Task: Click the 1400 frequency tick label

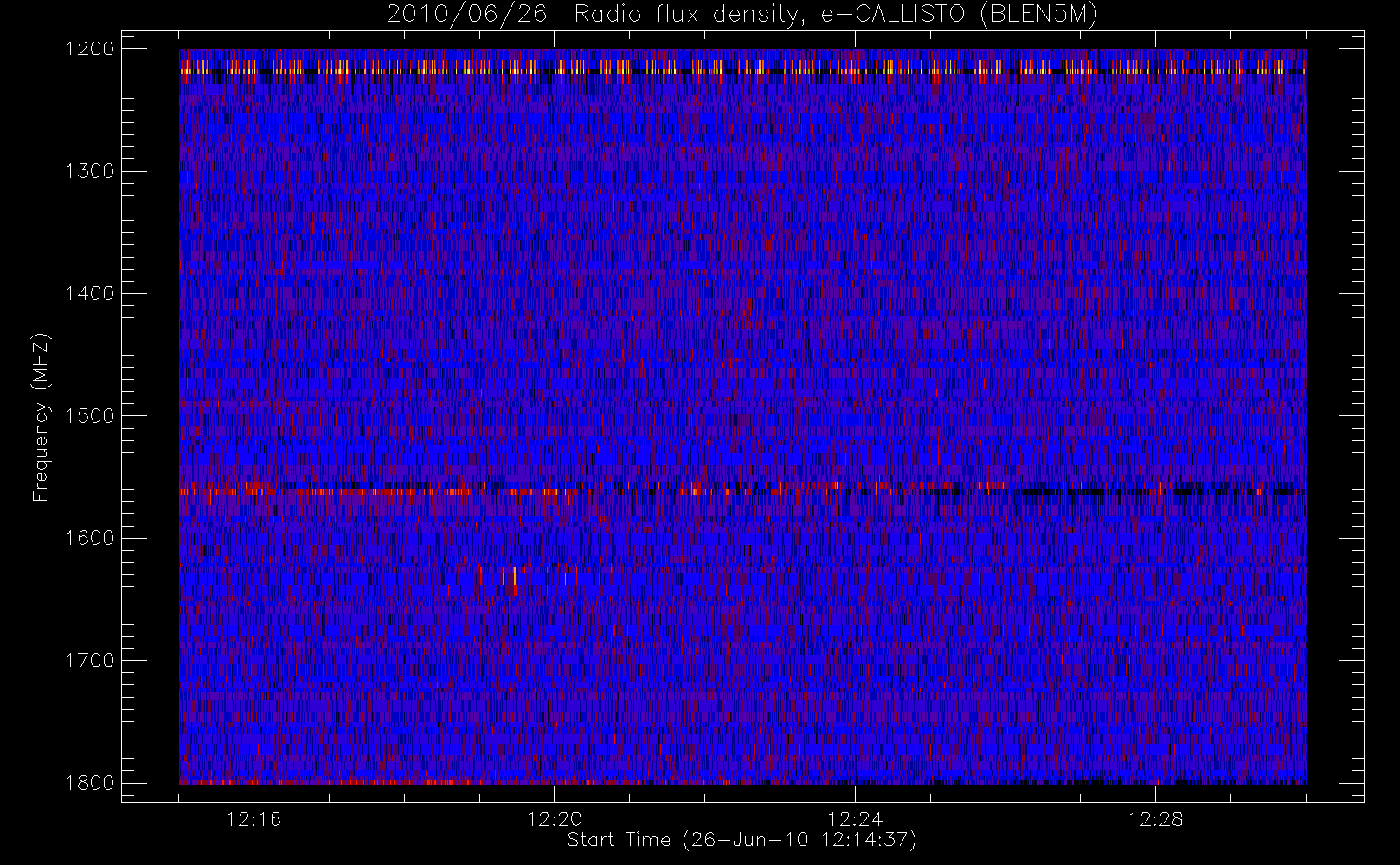Action: [90, 293]
